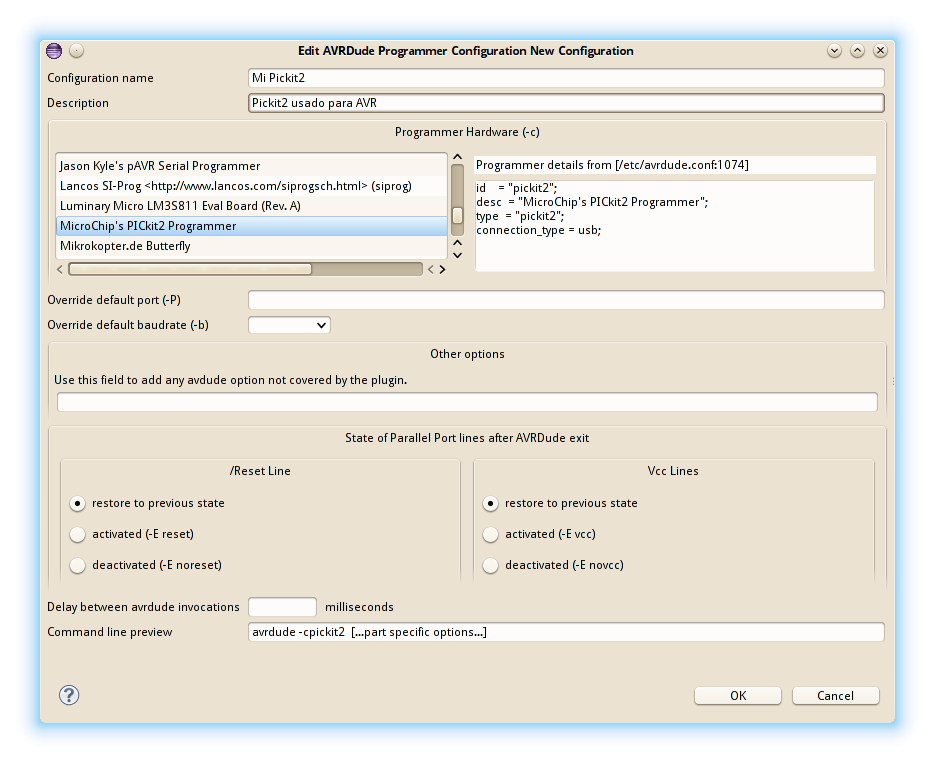Viewport: 935px width, 763px height.
Task: Click the programmer list scroll-up arrow
Action: click(457, 157)
